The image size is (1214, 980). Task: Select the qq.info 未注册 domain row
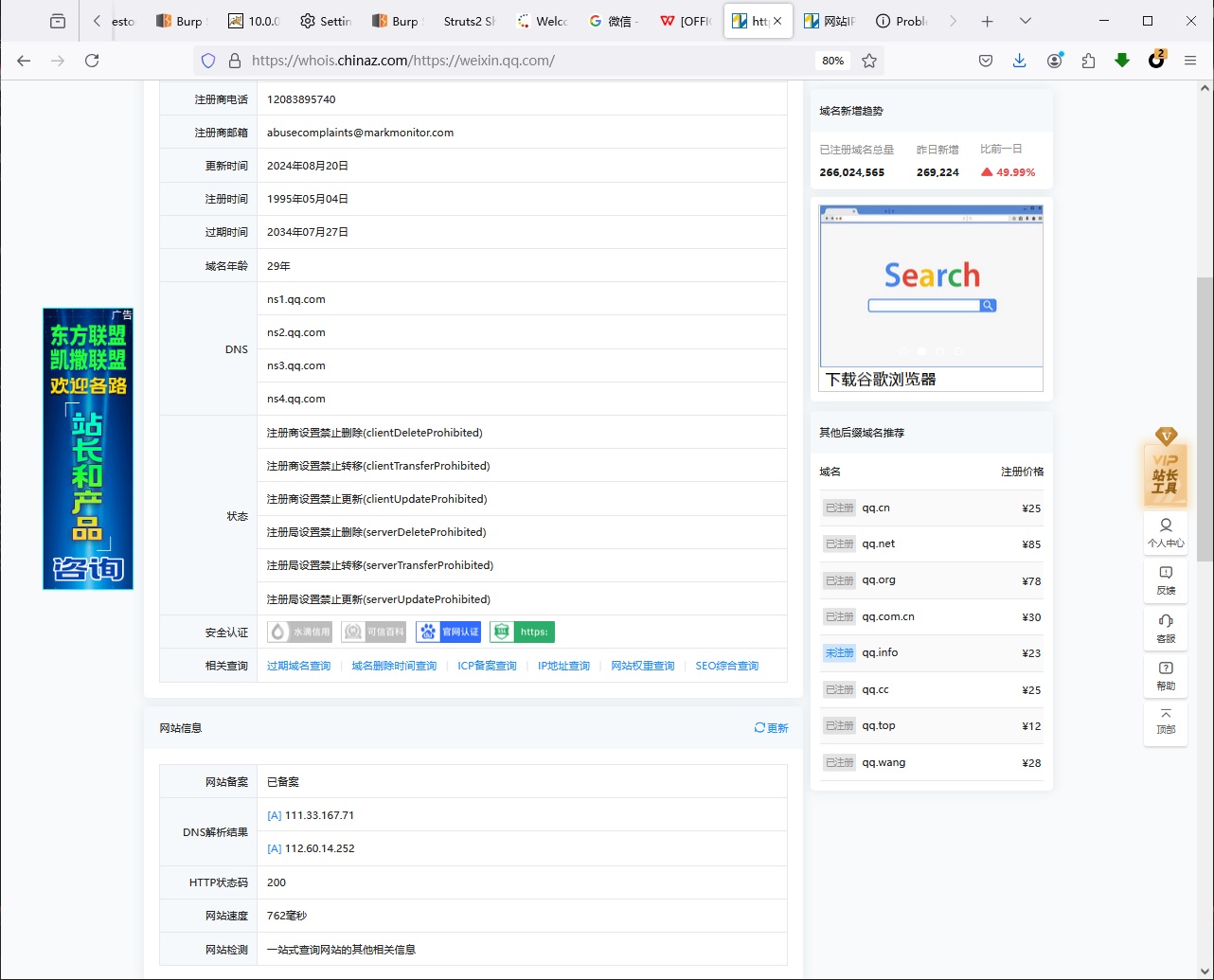point(931,653)
